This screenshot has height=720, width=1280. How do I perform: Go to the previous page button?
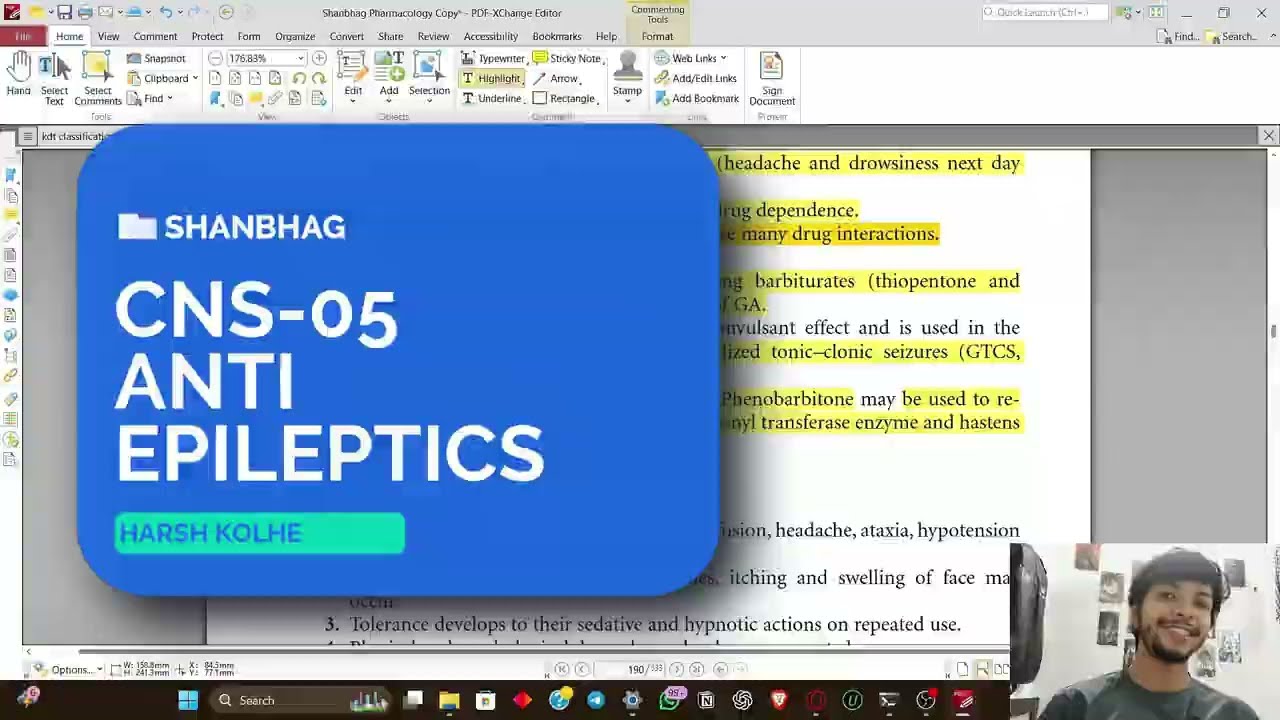pos(582,669)
